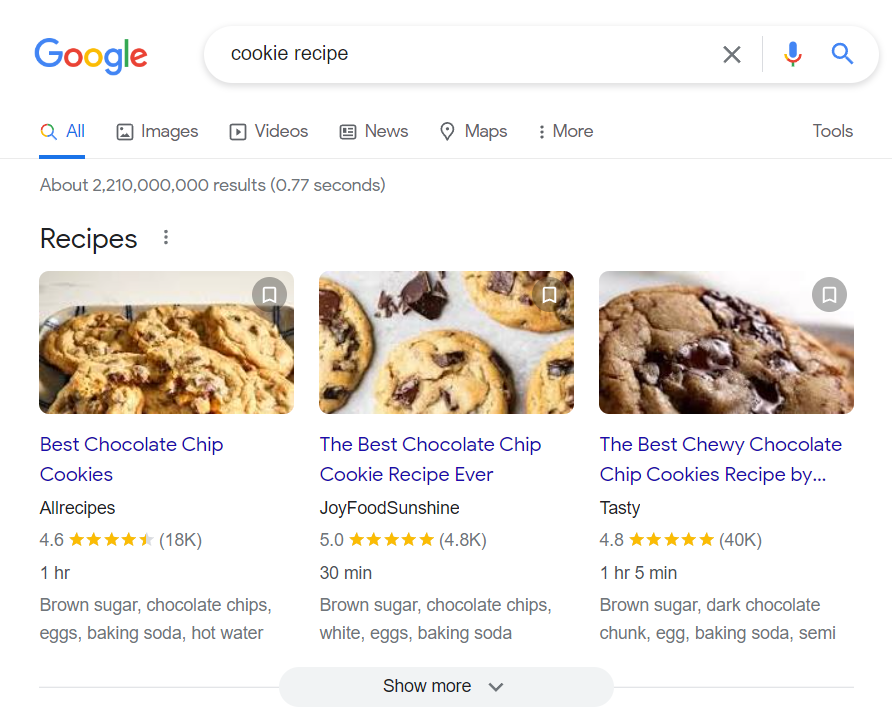Switch to the Images tab

tap(157, 131)
